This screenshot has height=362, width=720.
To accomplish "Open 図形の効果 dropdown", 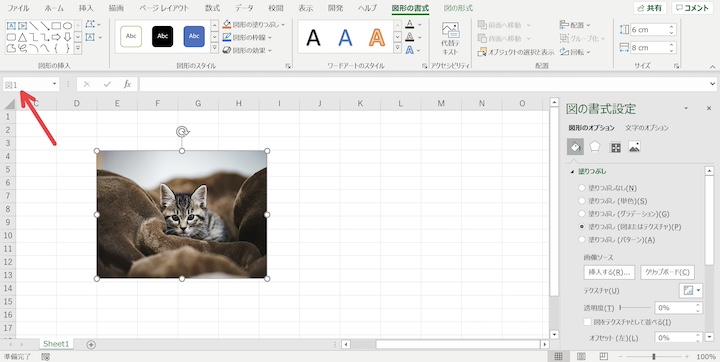I will point(247,50).
